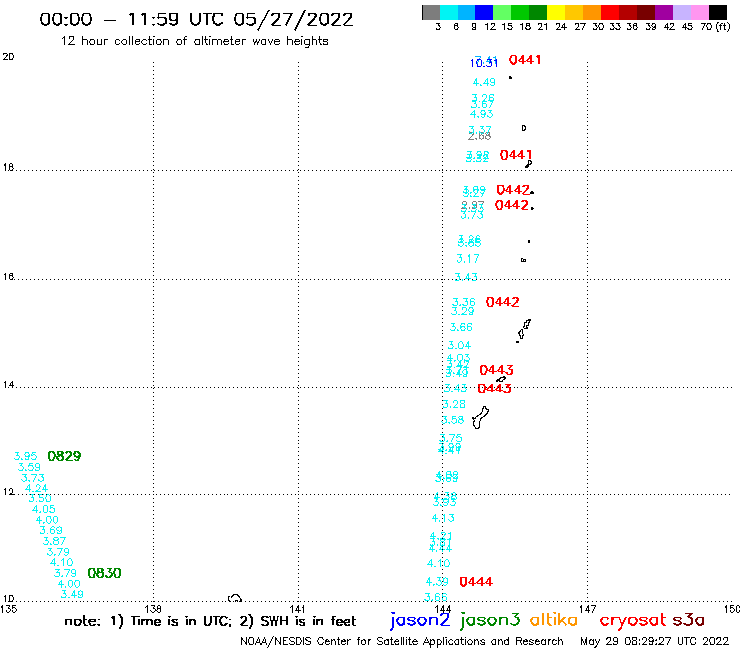Click the '4.49' wave height value
This screenshot has height=650, width=740.
click(484, 82)
